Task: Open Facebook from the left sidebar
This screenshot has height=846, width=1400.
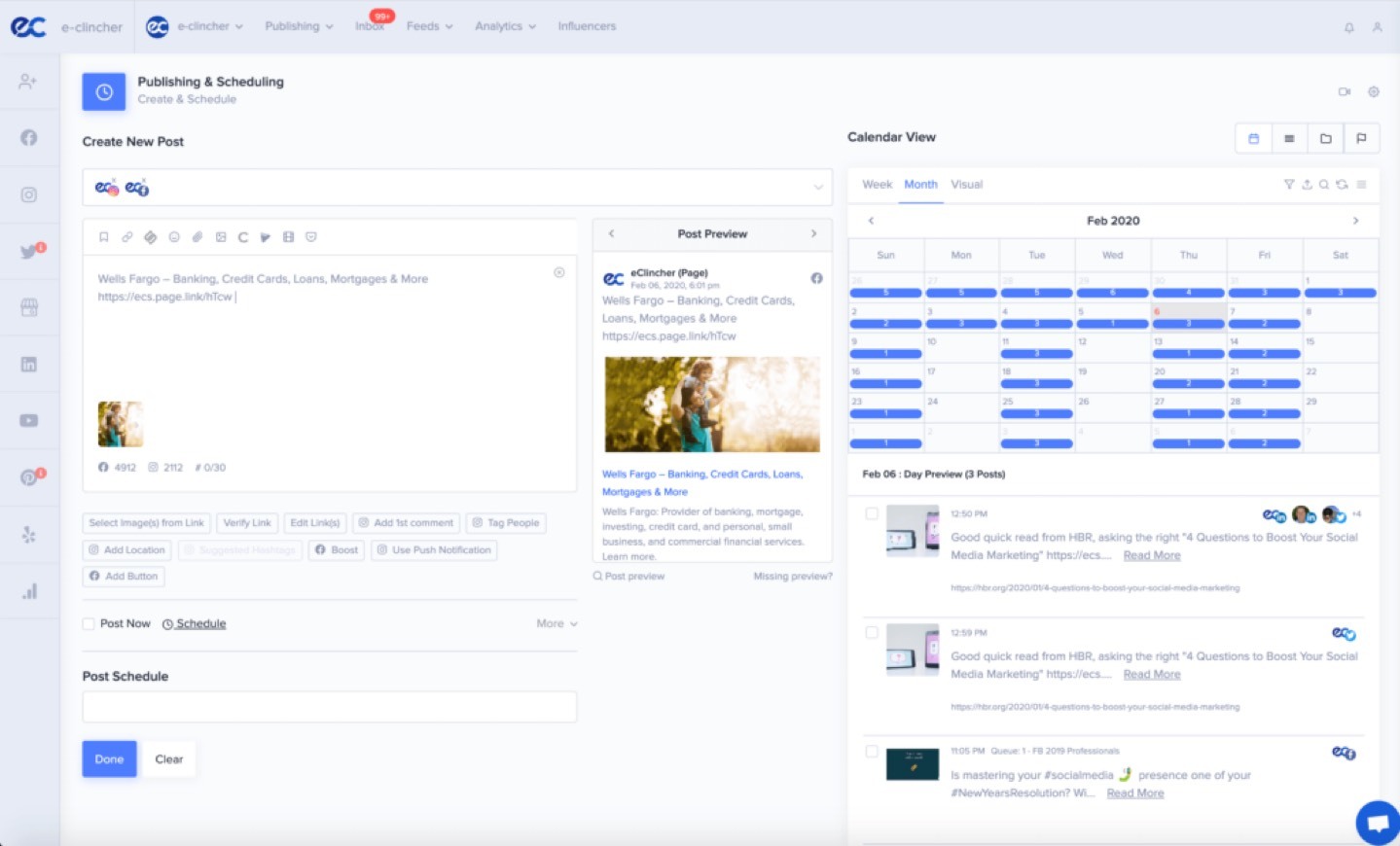Action: pyautogui.click(x=29, y=138)
